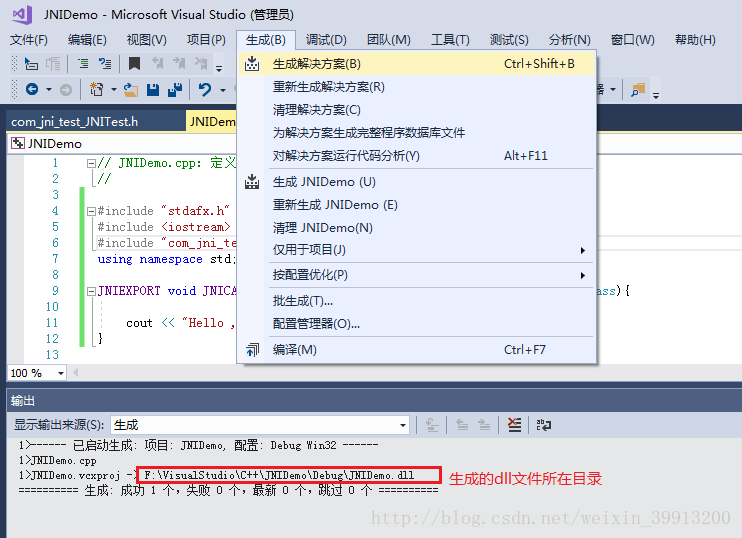Select 重新生成解决方案(R) menu entry
The image size is (742, 538).
(416, 87)
